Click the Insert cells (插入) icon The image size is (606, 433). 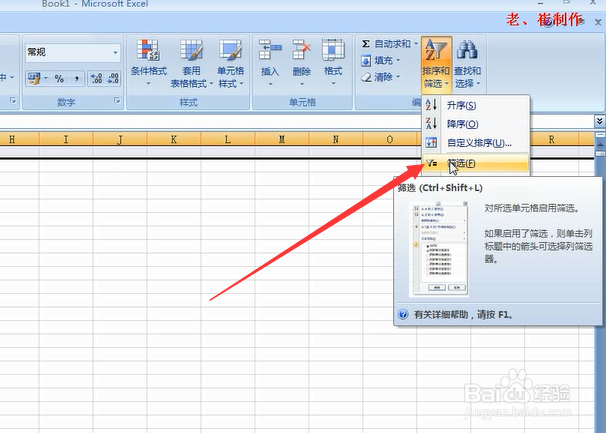point(270,49)
